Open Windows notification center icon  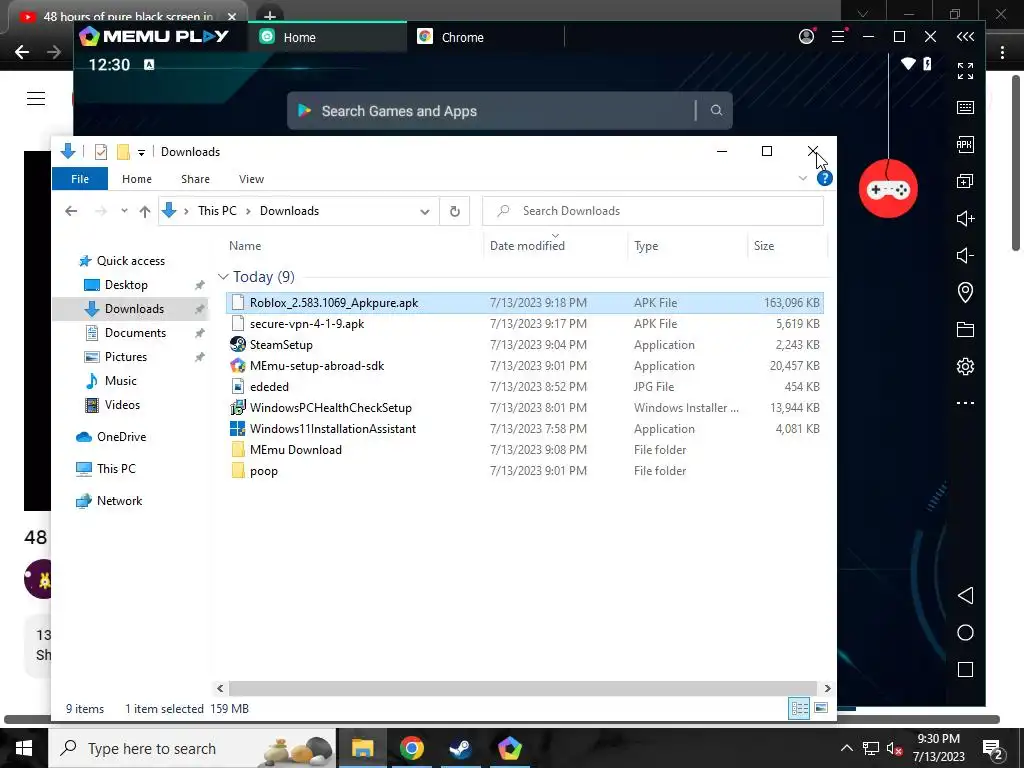coord(992,749)
